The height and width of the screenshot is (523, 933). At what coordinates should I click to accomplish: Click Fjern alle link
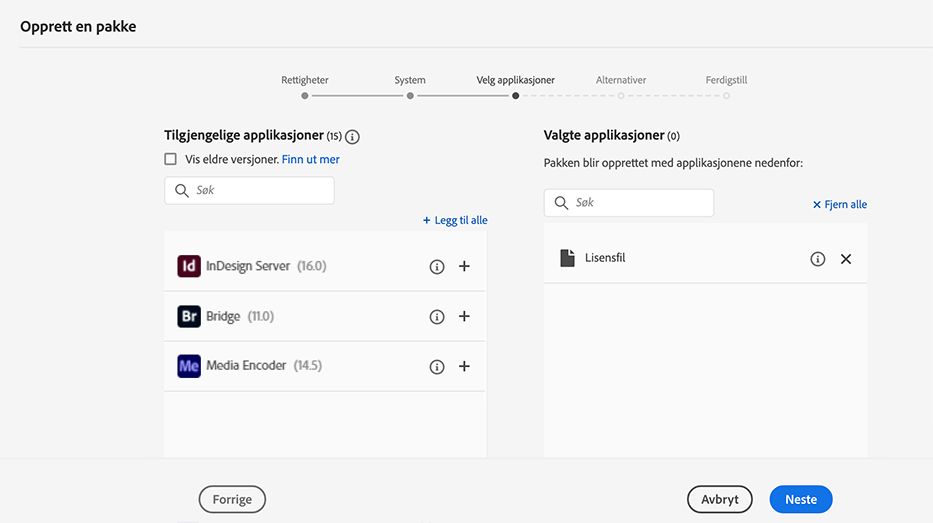pyautogui.click(x=840, y=204)
